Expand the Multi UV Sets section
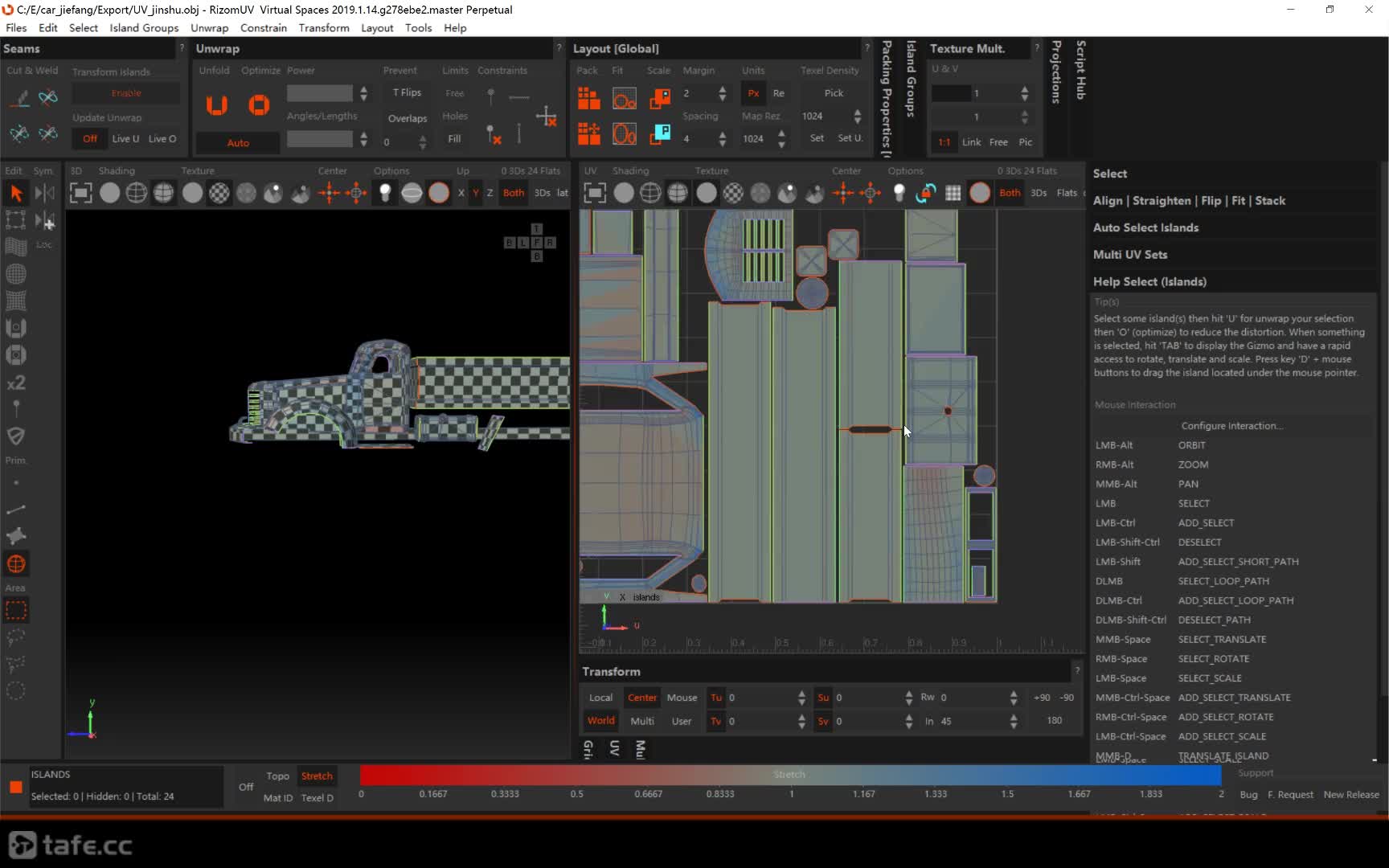 (1232, 255)
